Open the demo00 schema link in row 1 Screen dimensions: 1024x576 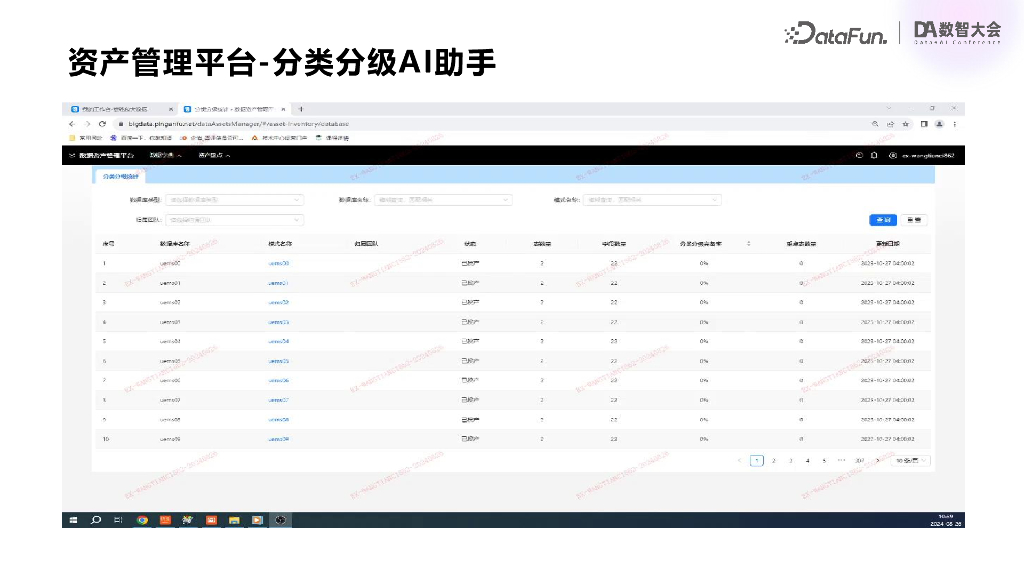[278, 263]
